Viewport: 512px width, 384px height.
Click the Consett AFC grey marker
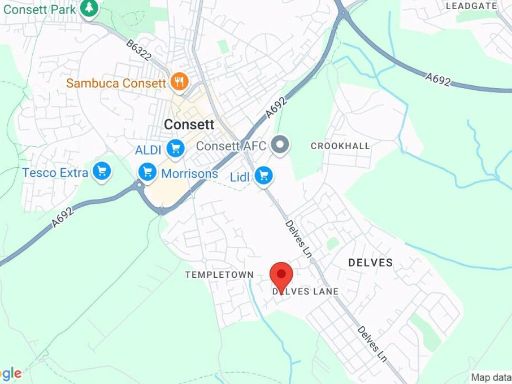(x=280, y=145)
